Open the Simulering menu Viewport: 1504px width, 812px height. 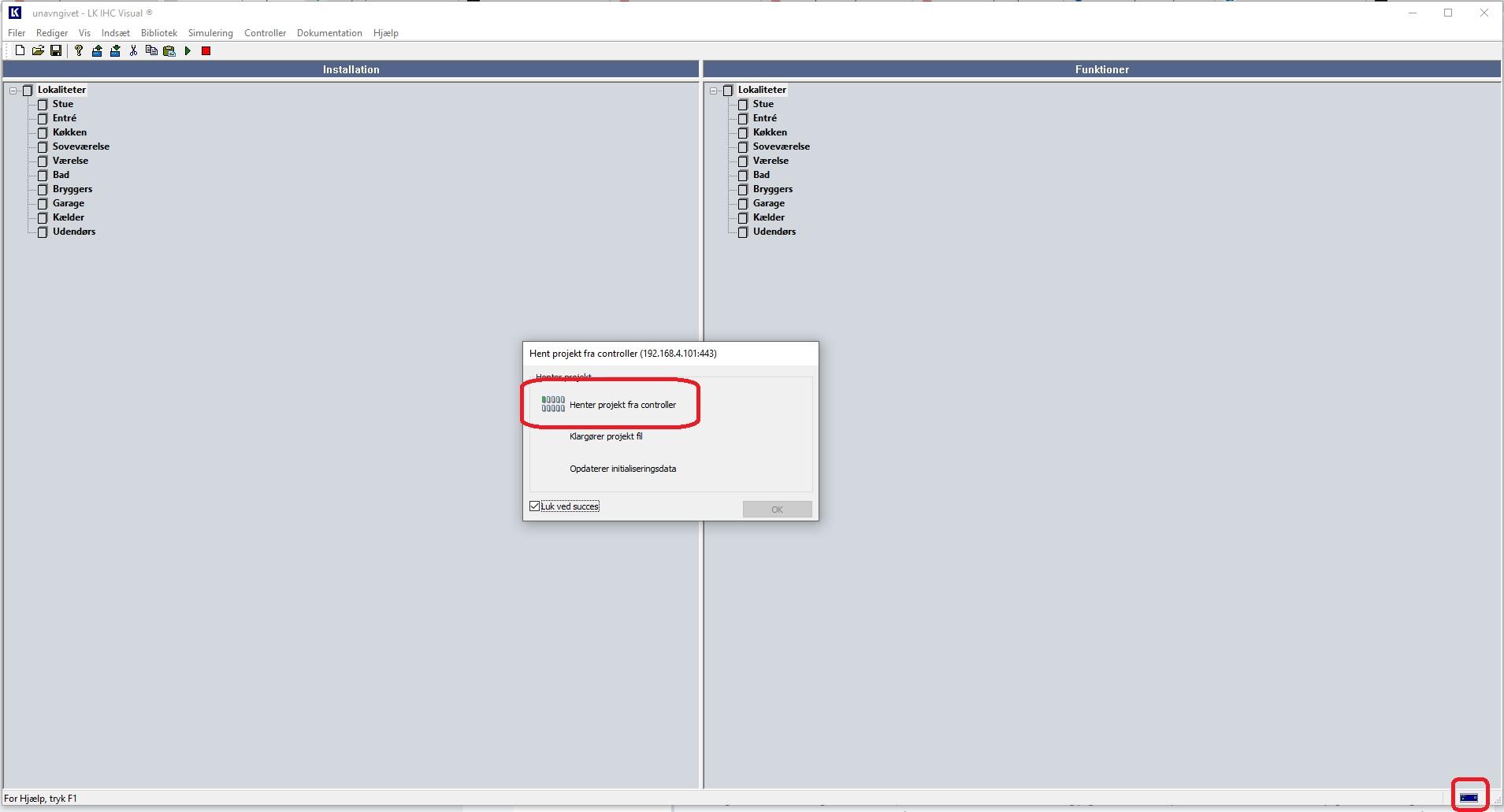[x=210, y=33]
